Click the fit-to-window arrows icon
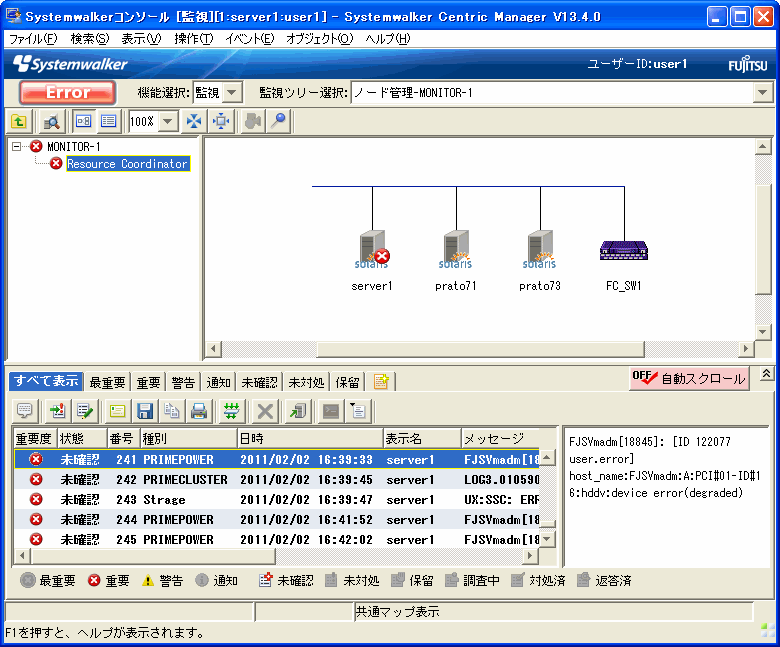The width and height of the screenshot is (780, 647). pyautogui.click(x=194, y=121)
